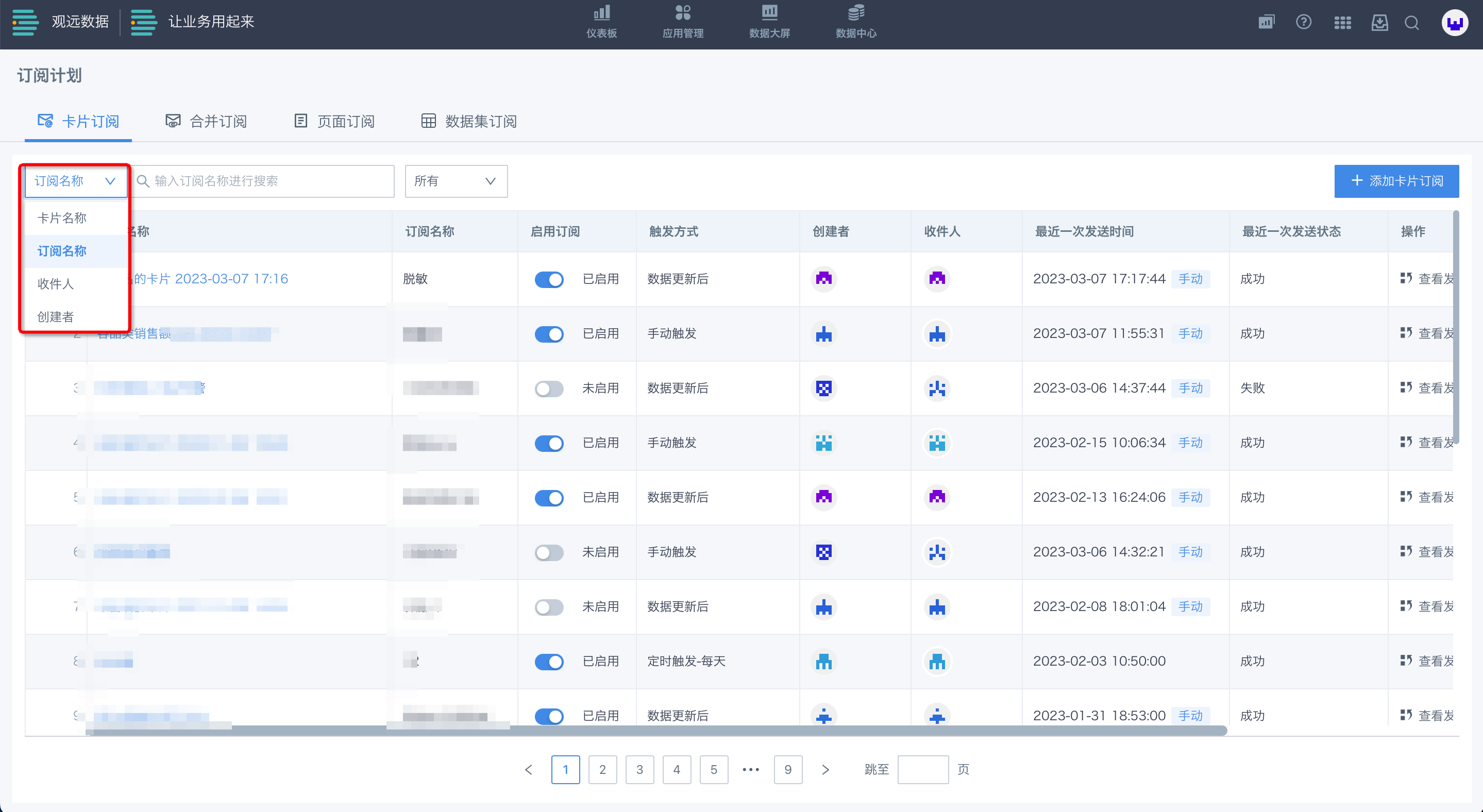Select 创建者 in the dropdown list
The height and width of the screenshot is (812, 1483).
(x=75, y=316)
